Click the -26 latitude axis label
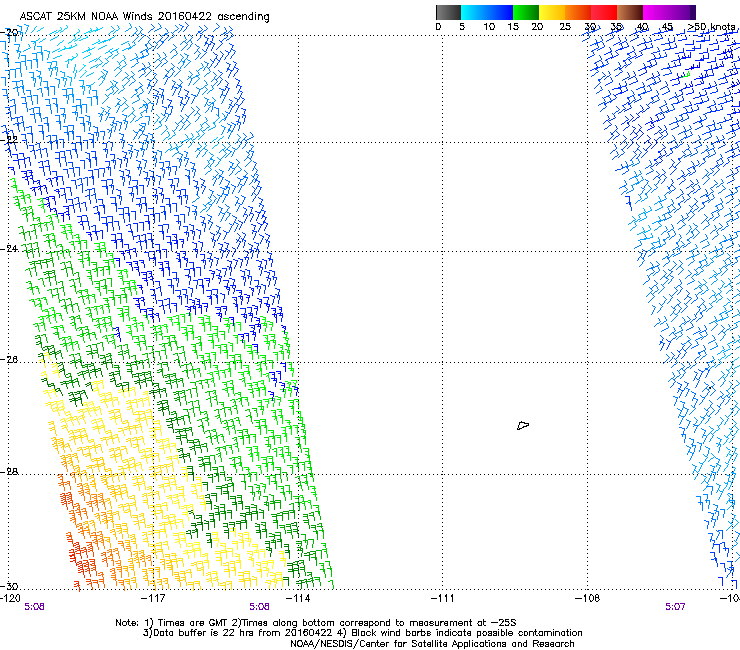The image size is (740, 650). (10, 360)
